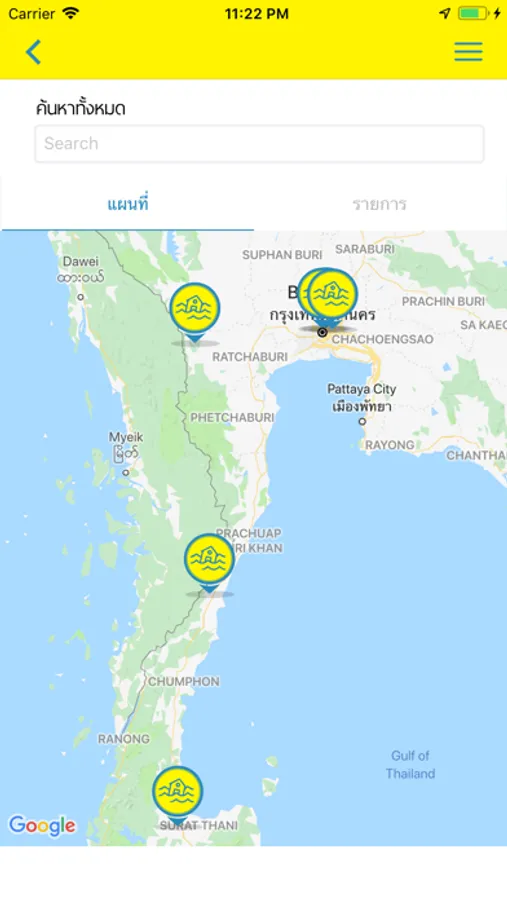Open the hamburger menu

point(469,52)
